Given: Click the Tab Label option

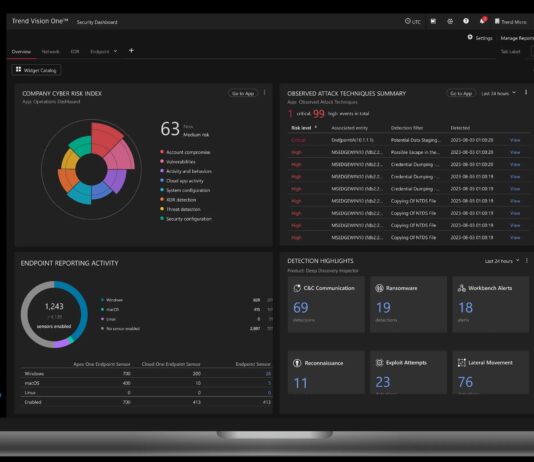Looking at the screenshot, I should [x=510, y=52].
